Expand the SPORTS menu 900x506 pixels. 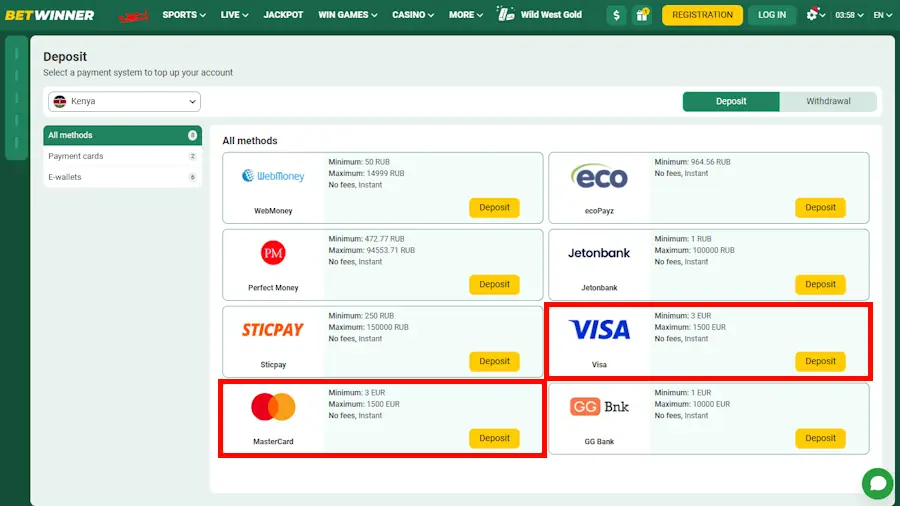point(184,15)
